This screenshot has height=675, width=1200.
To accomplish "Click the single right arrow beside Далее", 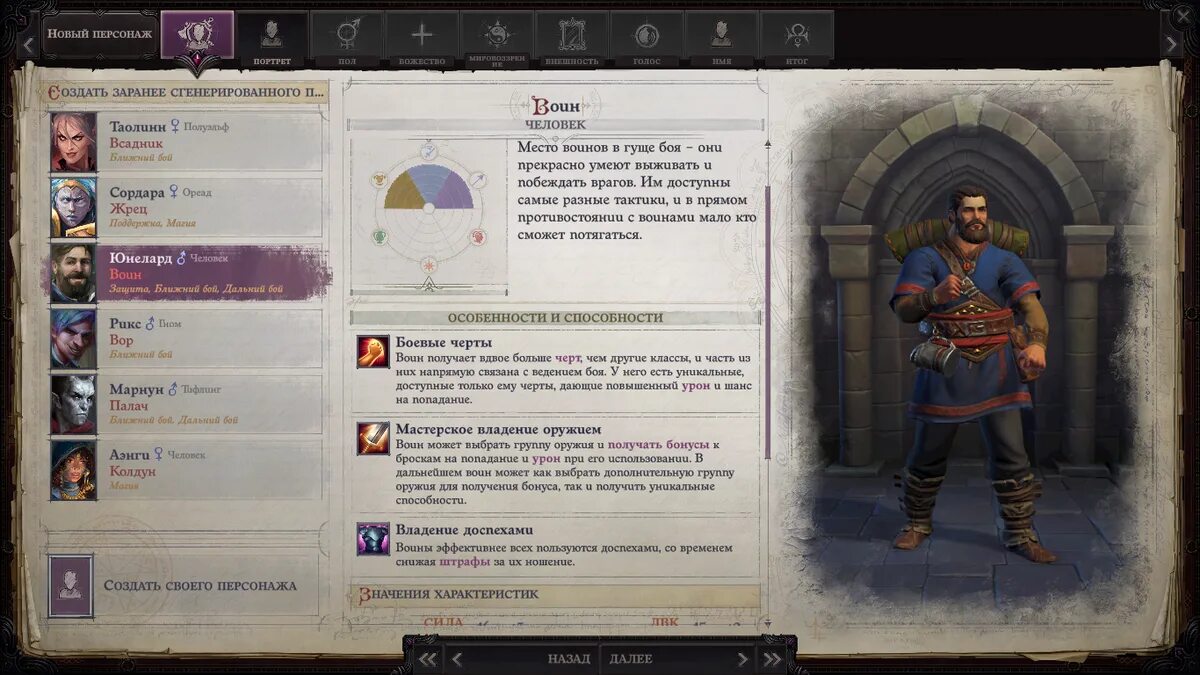I will [x=742, y=659].
